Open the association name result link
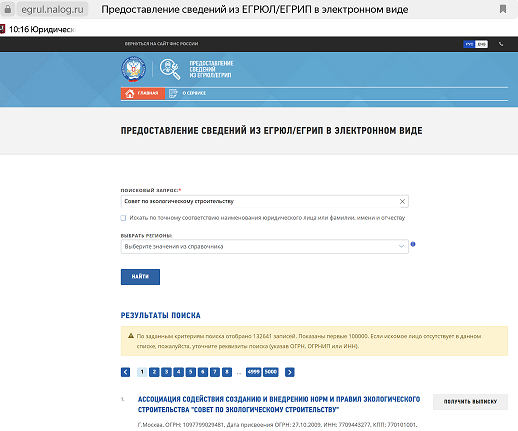 tap(279, 404)
